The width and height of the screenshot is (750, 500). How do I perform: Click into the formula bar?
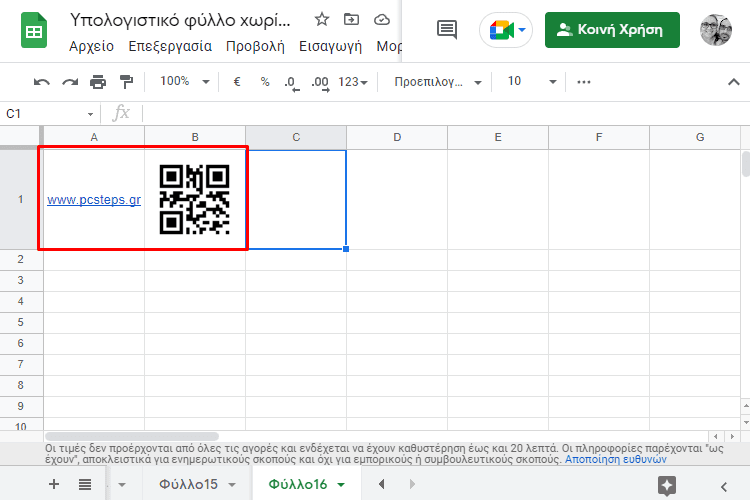tap(445, 114)
